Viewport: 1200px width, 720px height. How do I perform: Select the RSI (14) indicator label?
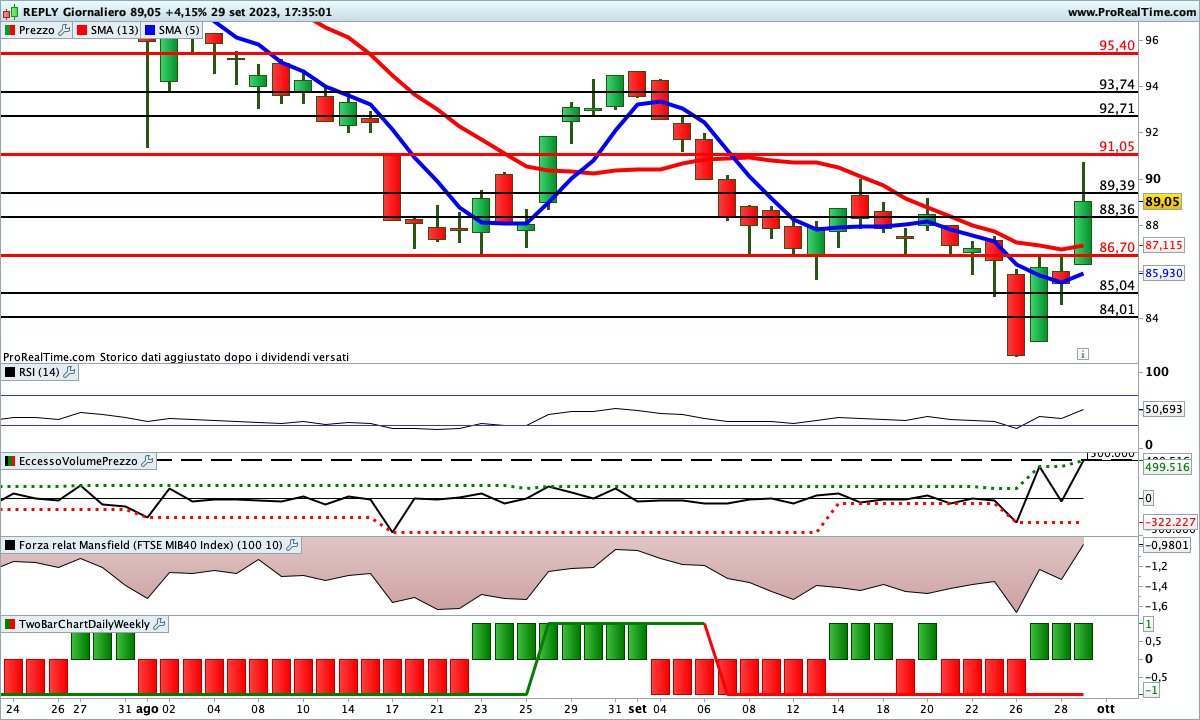click(x=39, y=372)
